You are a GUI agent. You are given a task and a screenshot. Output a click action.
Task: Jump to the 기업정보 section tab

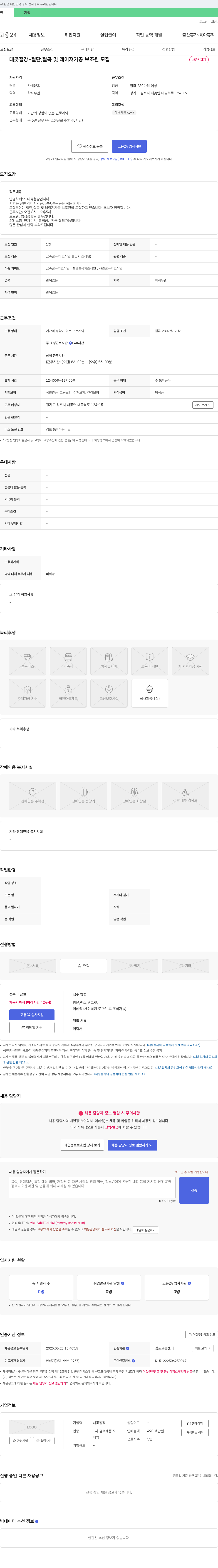[209, 49]
